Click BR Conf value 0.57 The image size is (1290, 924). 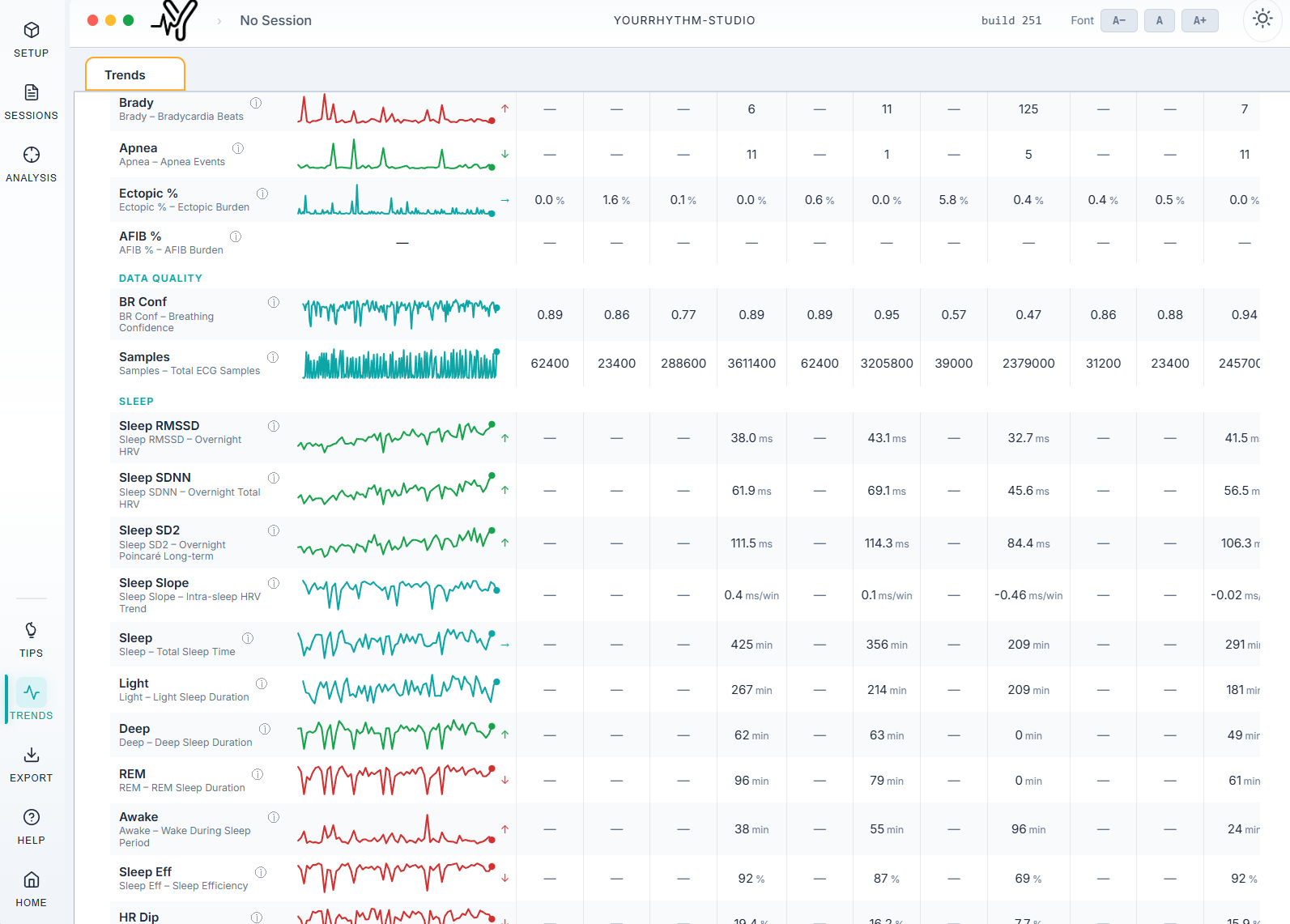coord(954,315)
